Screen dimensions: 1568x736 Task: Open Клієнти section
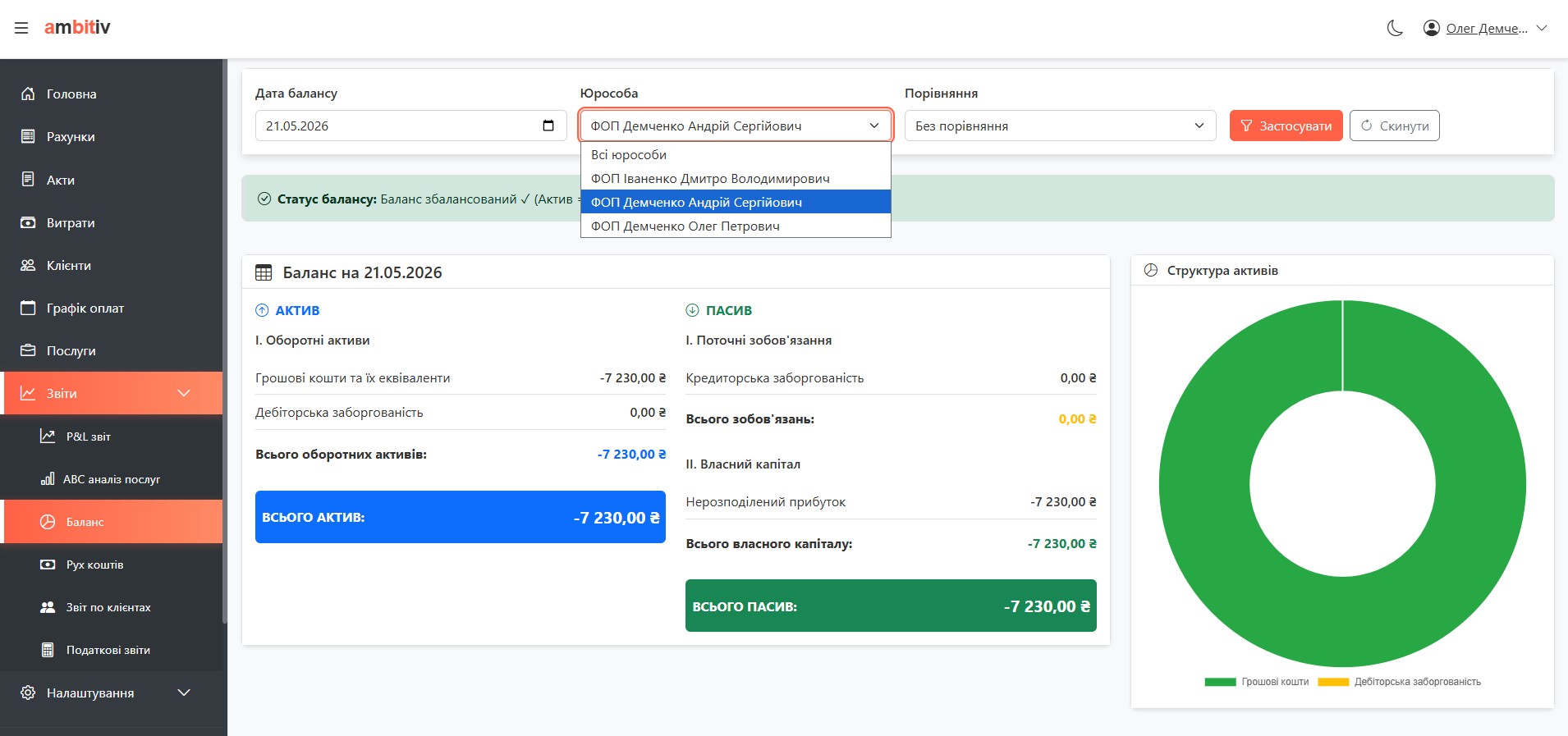pyautogui.click(x=112, y=265)
